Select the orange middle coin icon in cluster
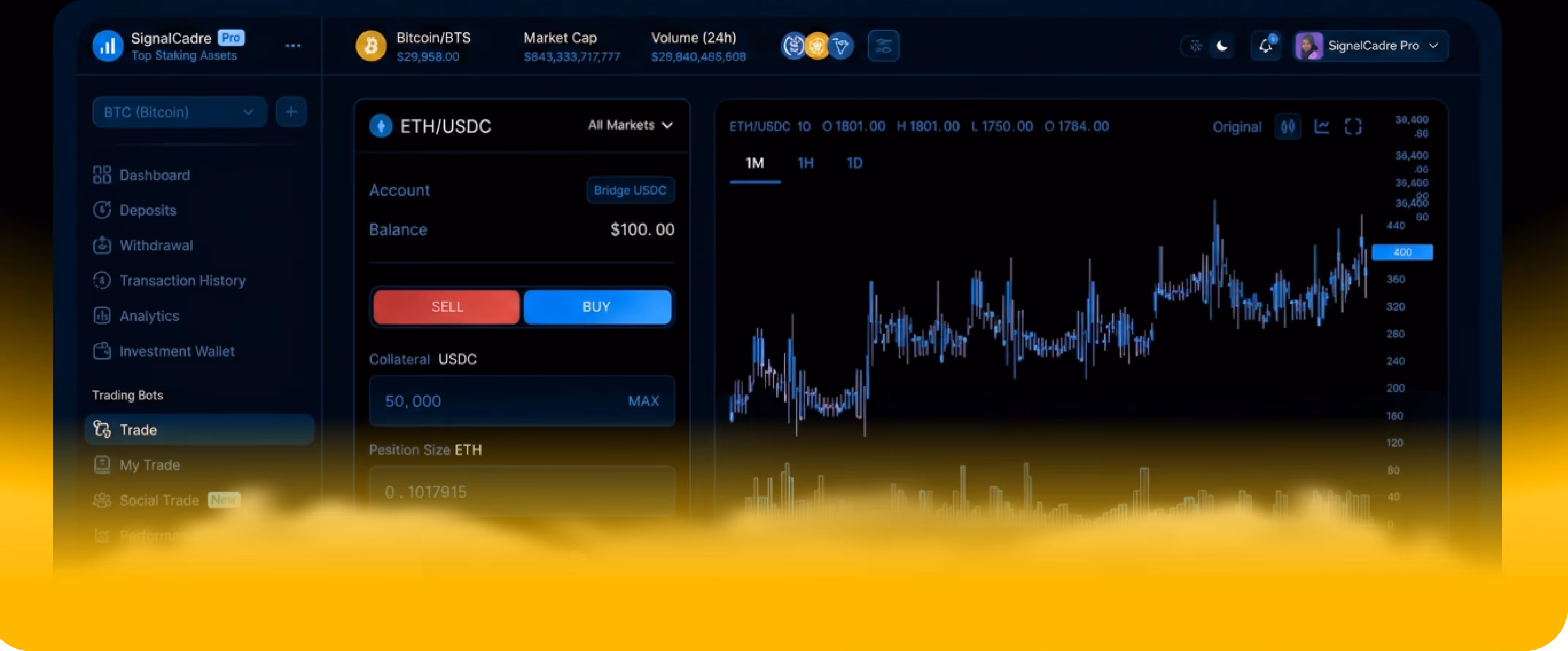The image size is (1568, 651). [817, 46]
